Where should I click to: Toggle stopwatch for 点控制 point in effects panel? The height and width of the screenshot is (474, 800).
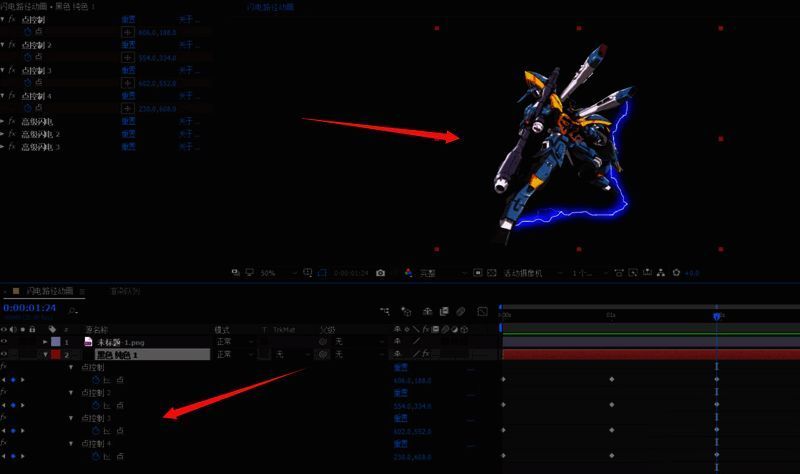pos(28,32)
